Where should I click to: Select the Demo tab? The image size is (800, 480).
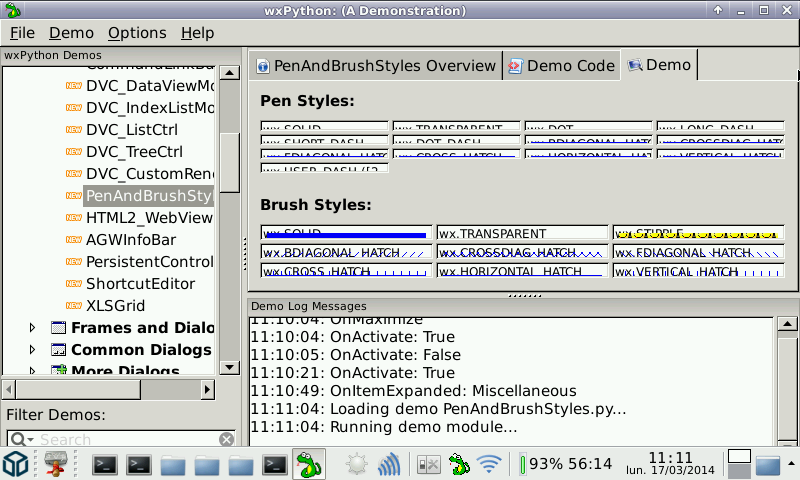659,65
